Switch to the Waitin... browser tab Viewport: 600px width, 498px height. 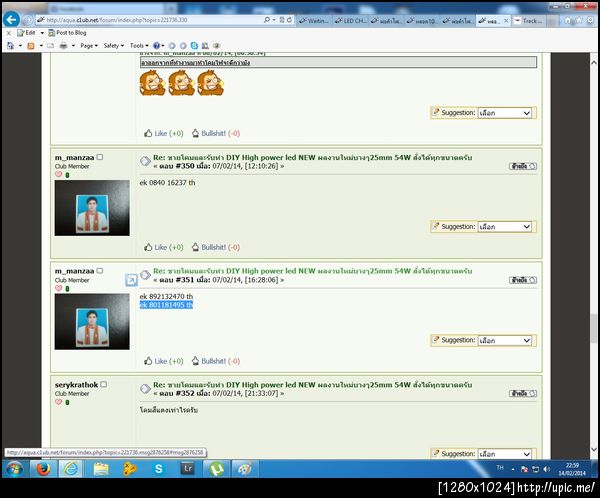[315, 21]
